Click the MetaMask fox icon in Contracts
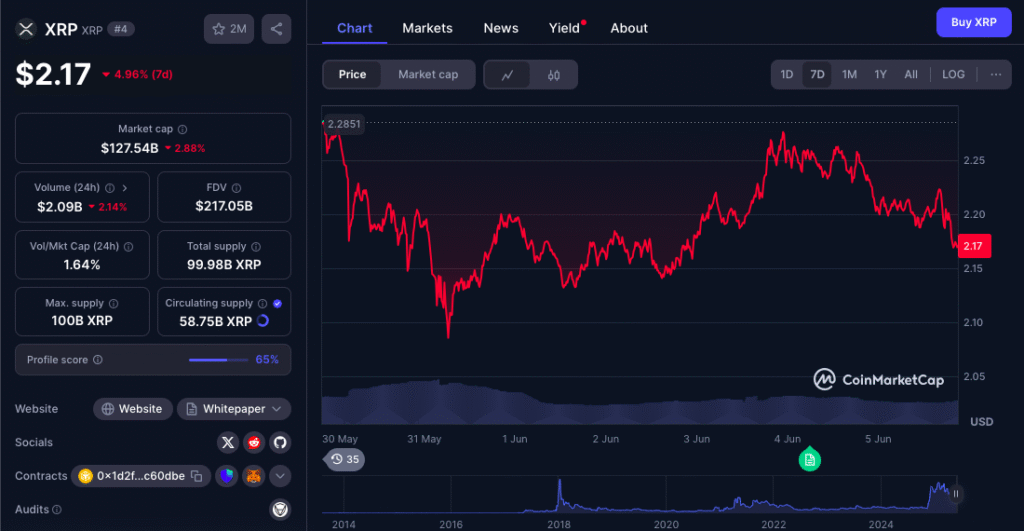 pos(253,476)
